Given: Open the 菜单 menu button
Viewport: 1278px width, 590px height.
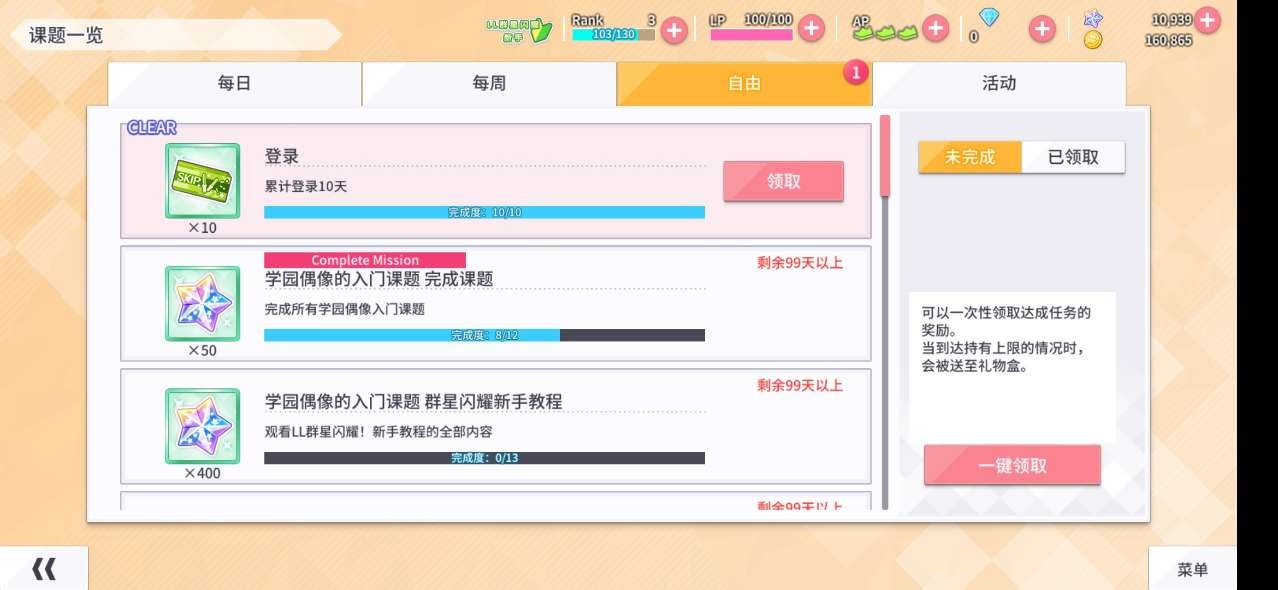Looking at the screenshot, I should [x=1192, y=569].
